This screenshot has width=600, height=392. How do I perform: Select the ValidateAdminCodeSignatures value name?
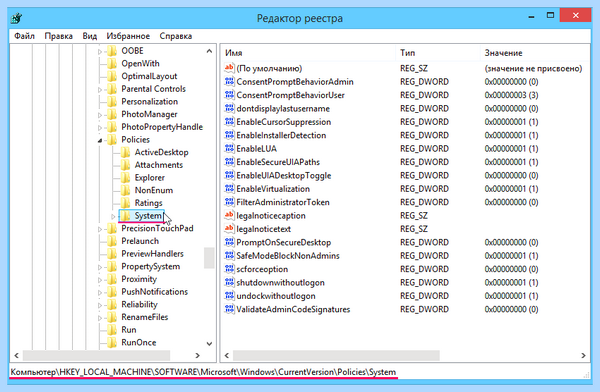coord(293,309)
